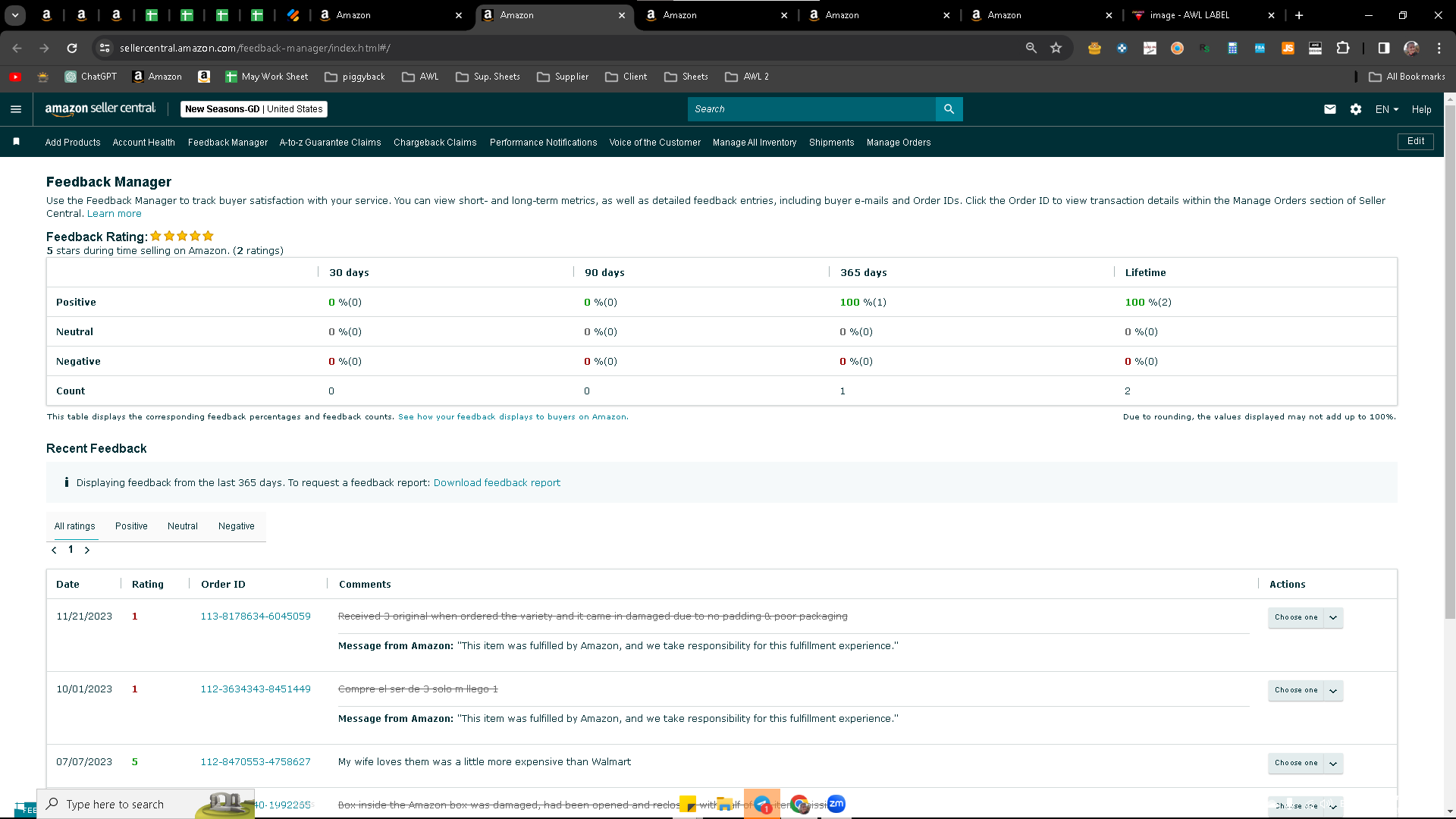
Task: Switch to the Neutral feedback tab
Action: point(183,526)
